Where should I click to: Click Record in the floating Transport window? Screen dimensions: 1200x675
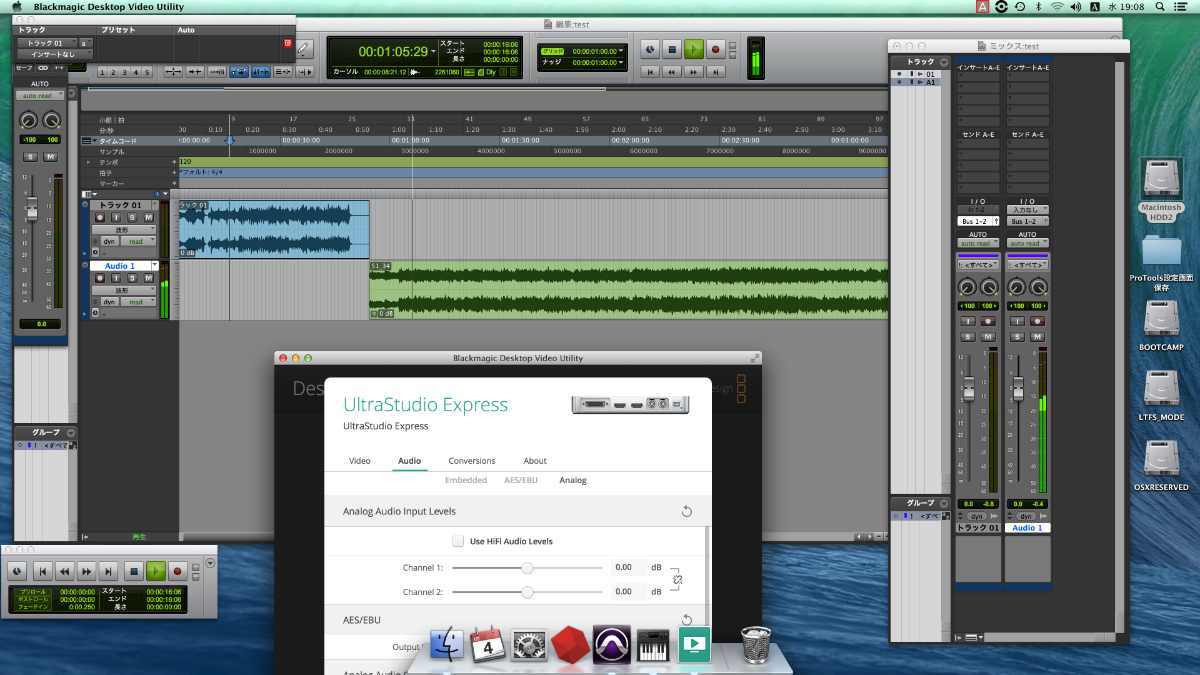tap(178, 571)
